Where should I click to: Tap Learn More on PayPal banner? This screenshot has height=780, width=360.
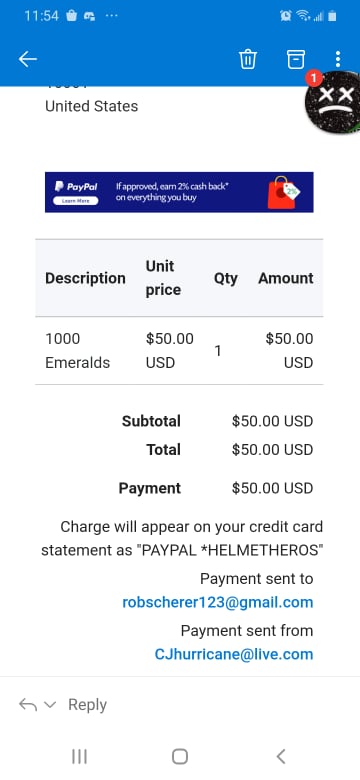pyautogui.click(x=76, y=200)
